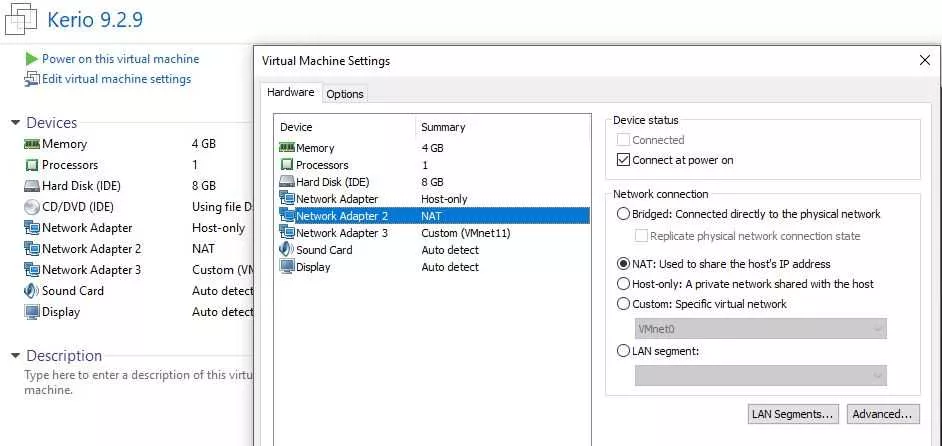942x446 pixels.
Task: Click the LAN Segments... button
Action: pos(792,414)
